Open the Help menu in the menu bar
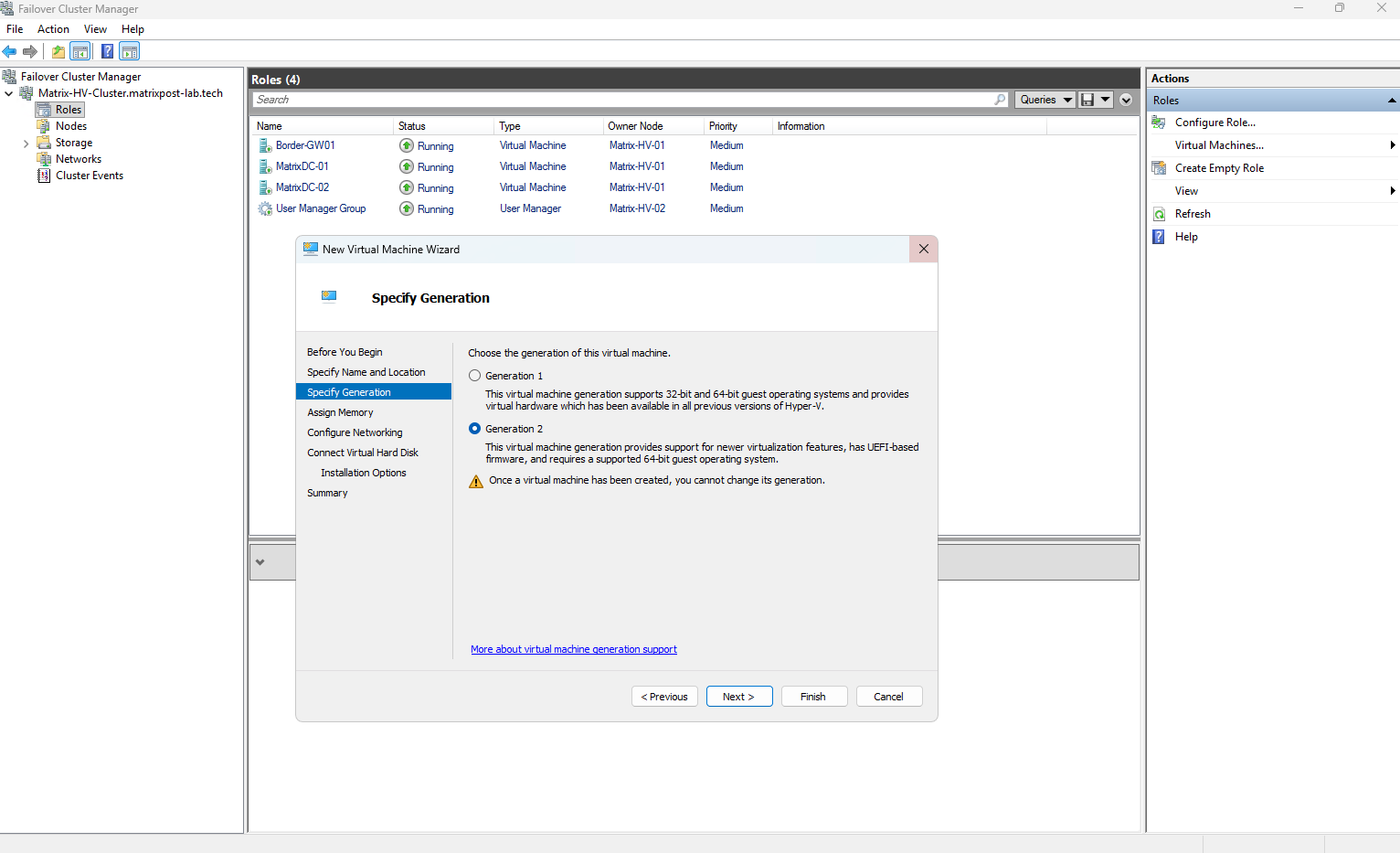1400x853 pixels. [x=133, y=29]
